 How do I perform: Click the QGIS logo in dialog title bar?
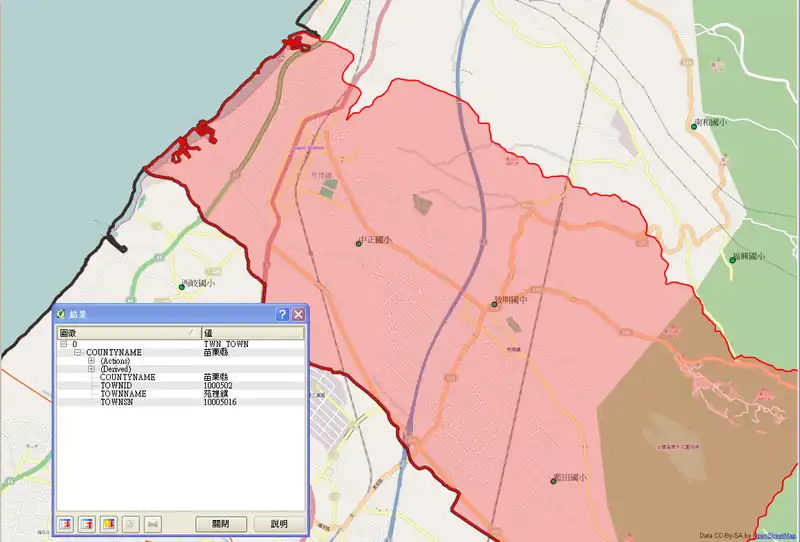[62, 314]
